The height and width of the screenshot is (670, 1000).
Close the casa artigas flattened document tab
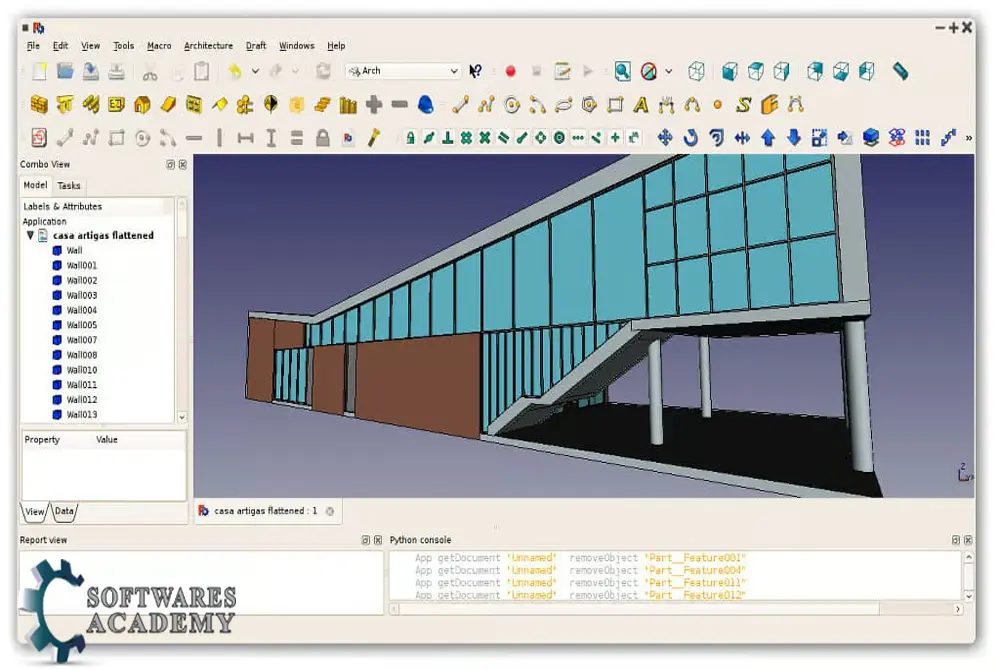[x=330, y=511]
